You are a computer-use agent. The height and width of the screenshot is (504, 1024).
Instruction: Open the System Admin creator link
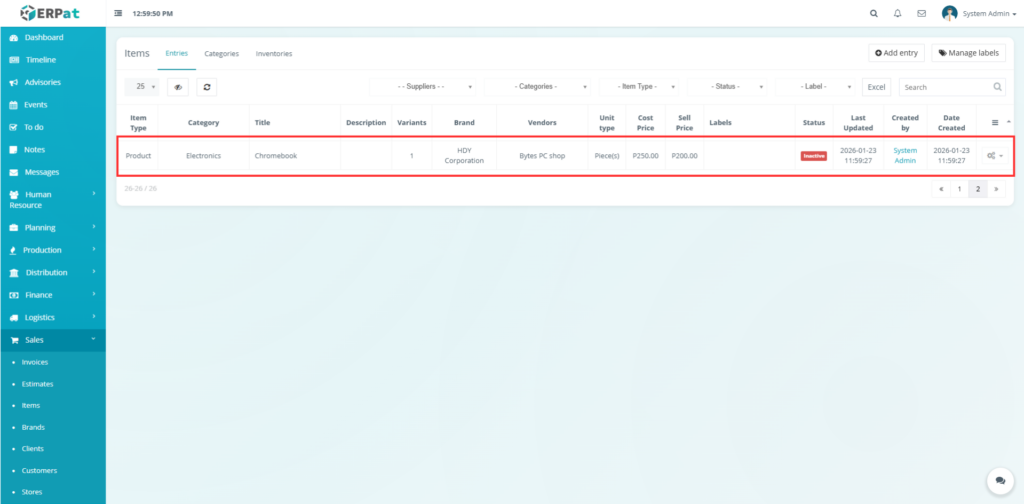coord(904,155)
